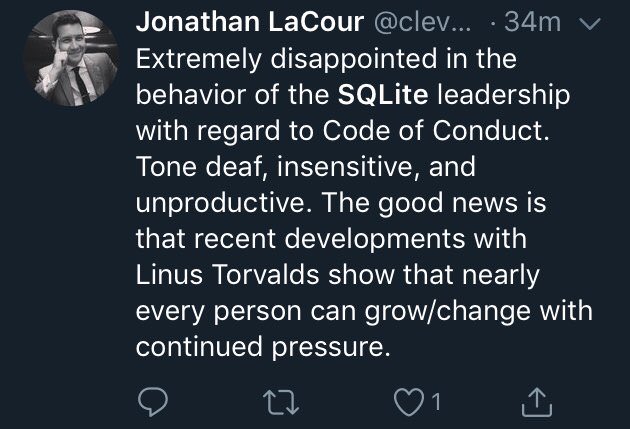Like the tweet with heart icon
The image size is (630, 429).
[409, 402]
